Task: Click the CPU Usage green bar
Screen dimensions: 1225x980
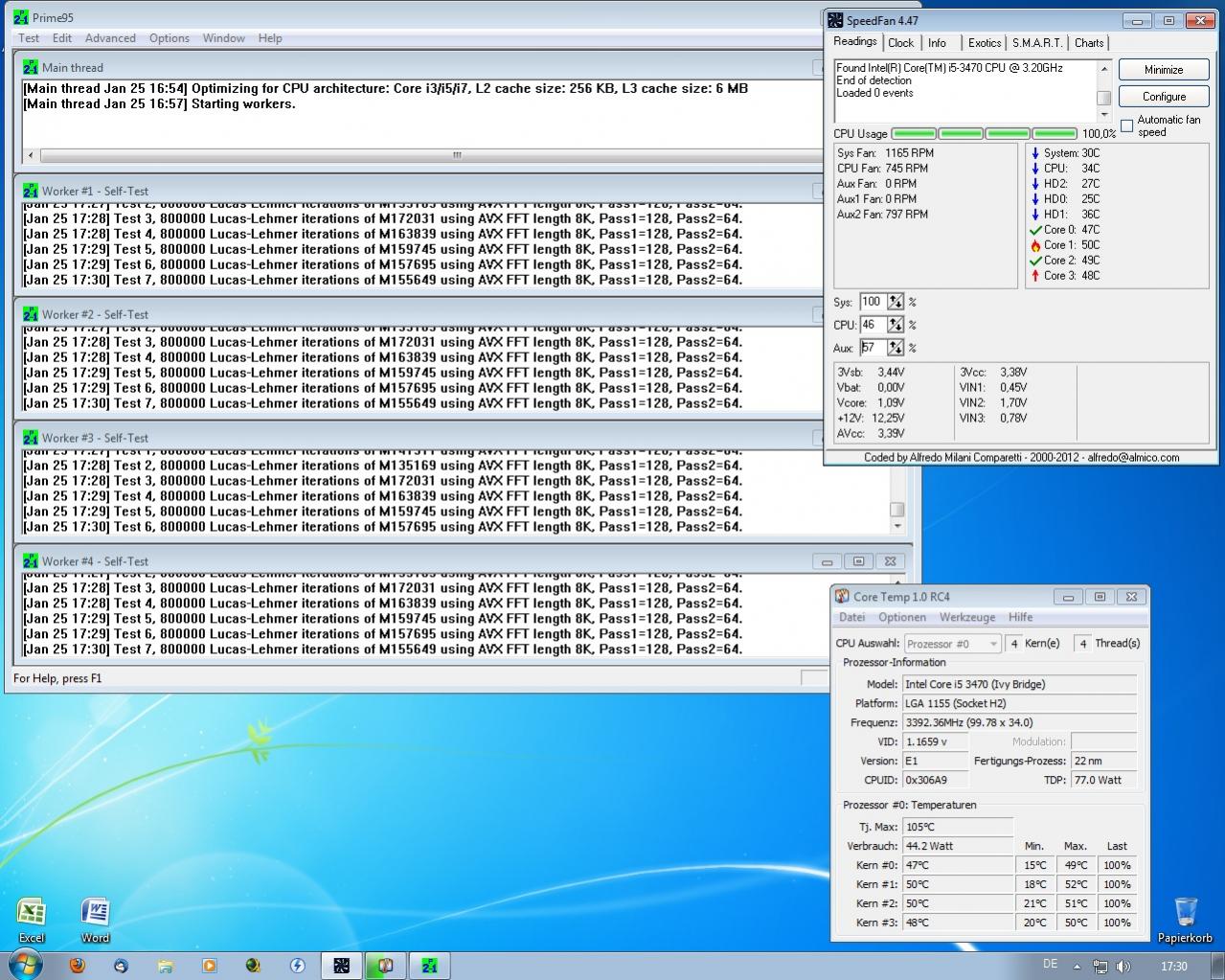Action: click(x=984, y=134)
